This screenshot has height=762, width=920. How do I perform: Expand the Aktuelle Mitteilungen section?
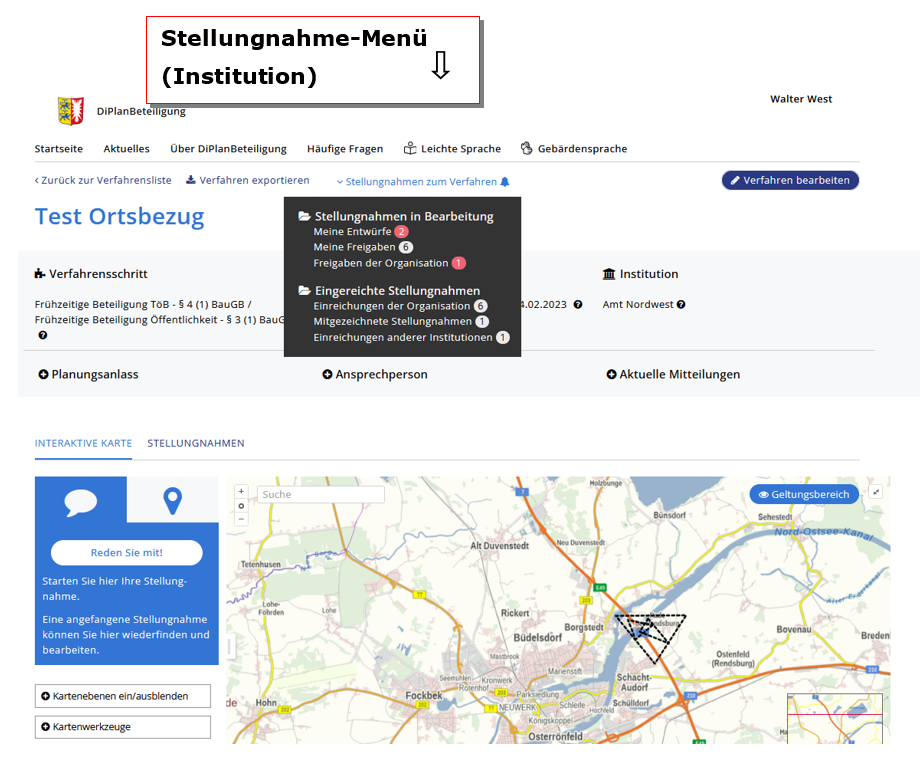click(673, 374)
